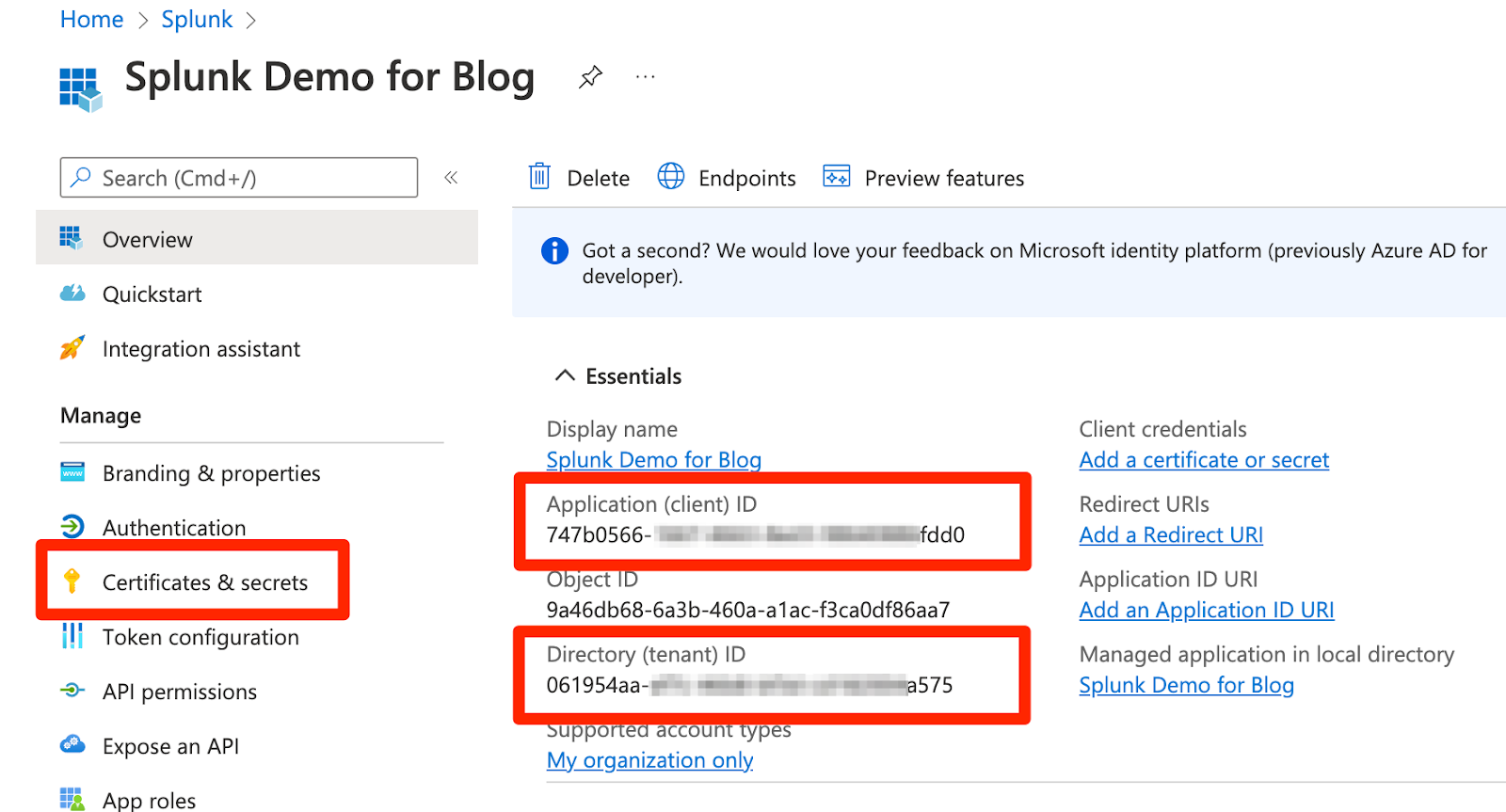The width and height of the screenshot is (1506, 812).
Task: Open the Splunk breadcrumb link
Action: [x=197, y=19]
